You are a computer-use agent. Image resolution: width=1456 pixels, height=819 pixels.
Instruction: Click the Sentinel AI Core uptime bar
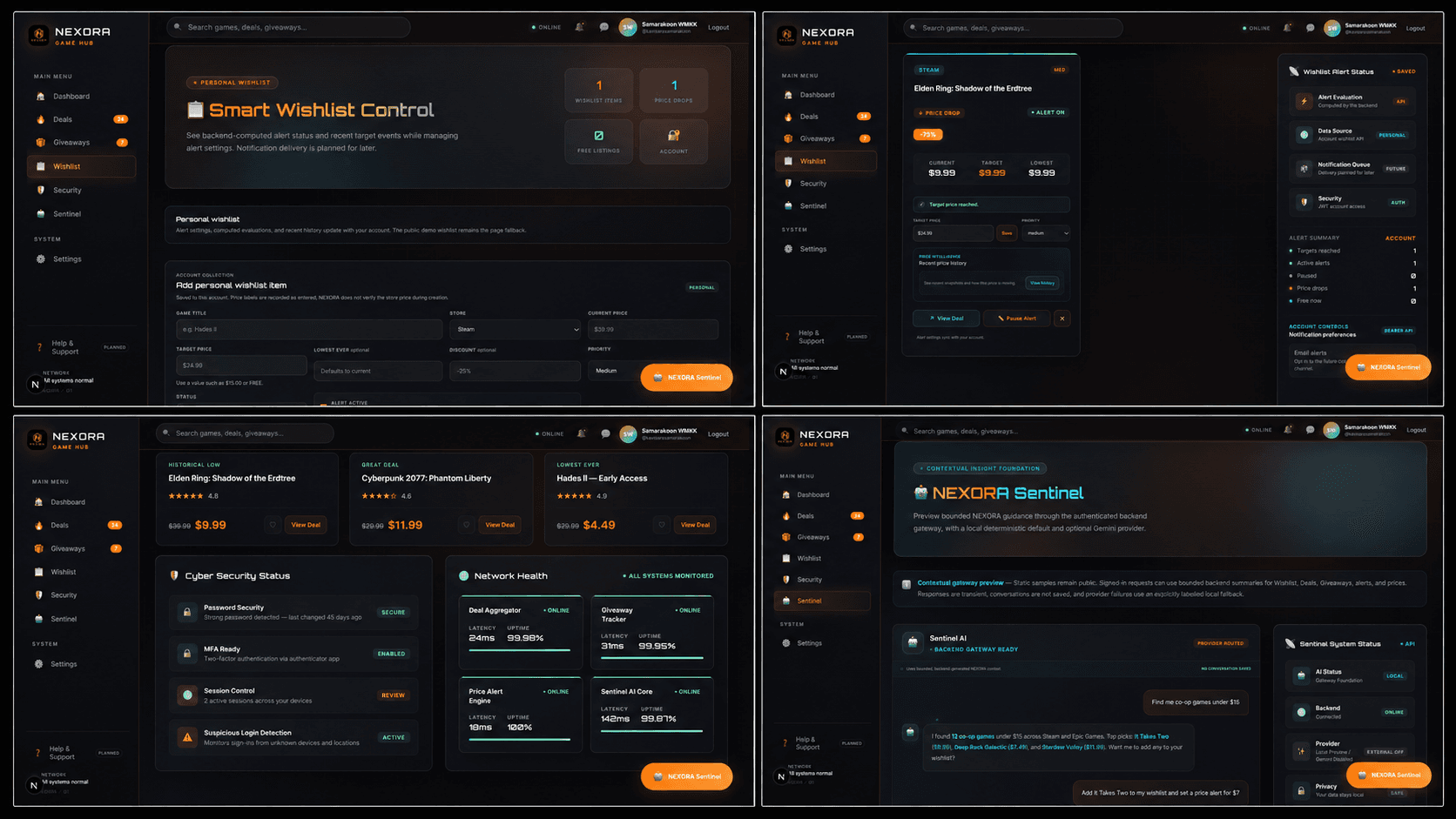[651, 731]
